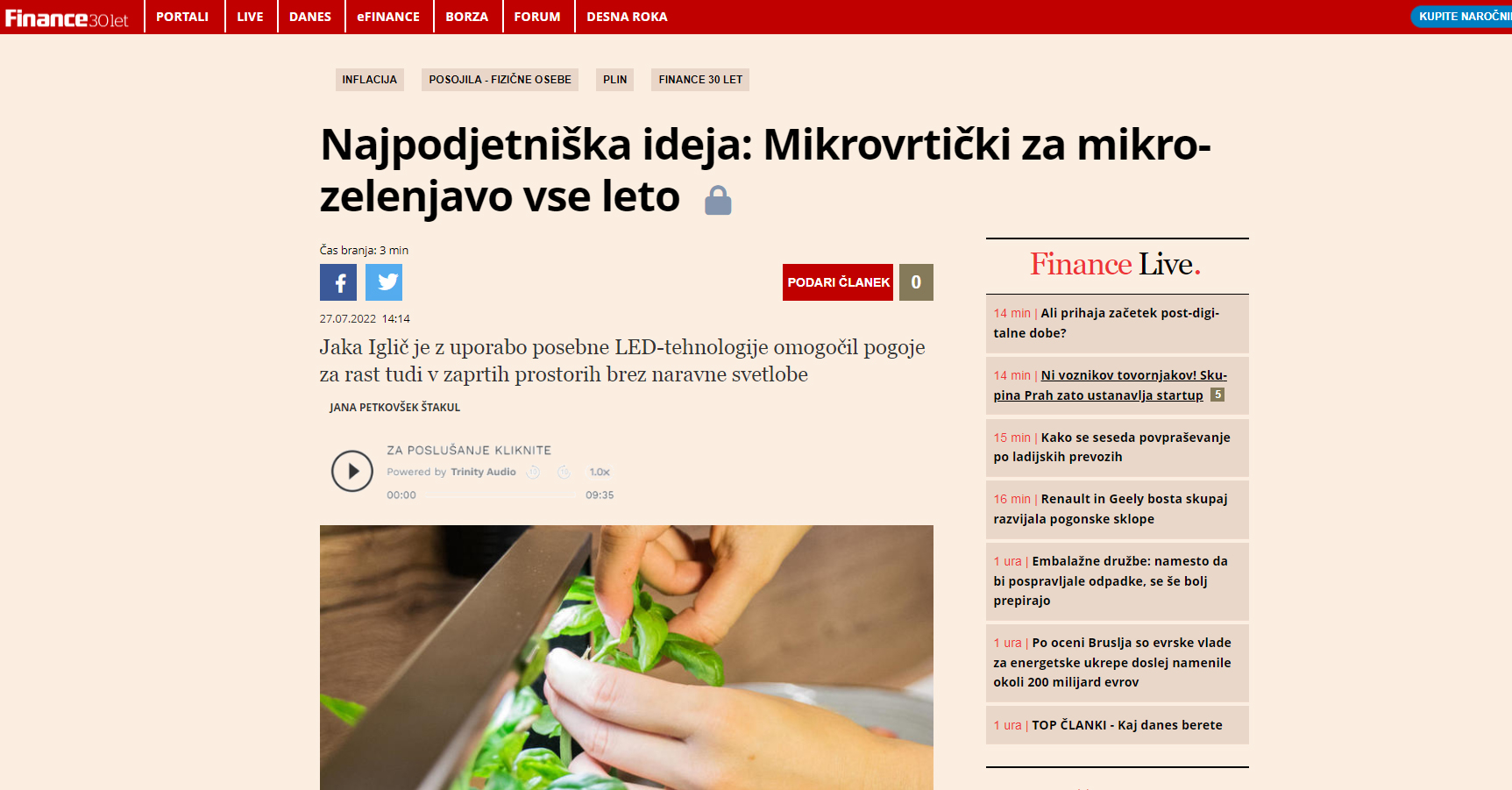This screenshot has height=790, width=1512.
Task: Click the PODARI ČLANEK button
Action: 838,282
